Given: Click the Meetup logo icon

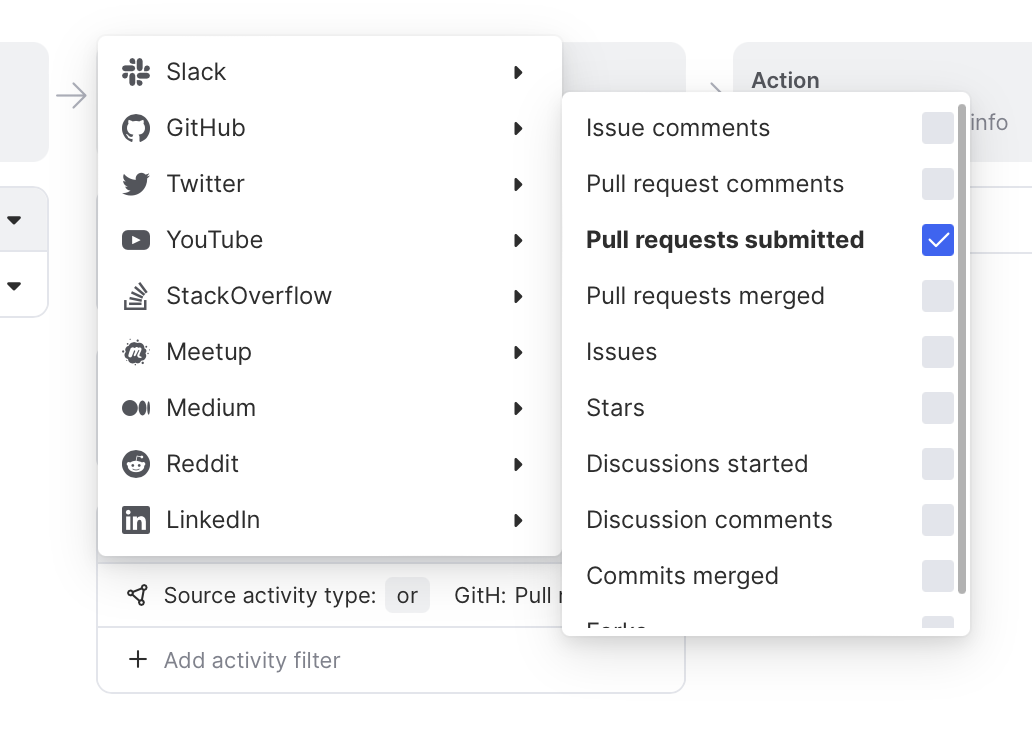Looking at the screenshot, I should 135,352.
